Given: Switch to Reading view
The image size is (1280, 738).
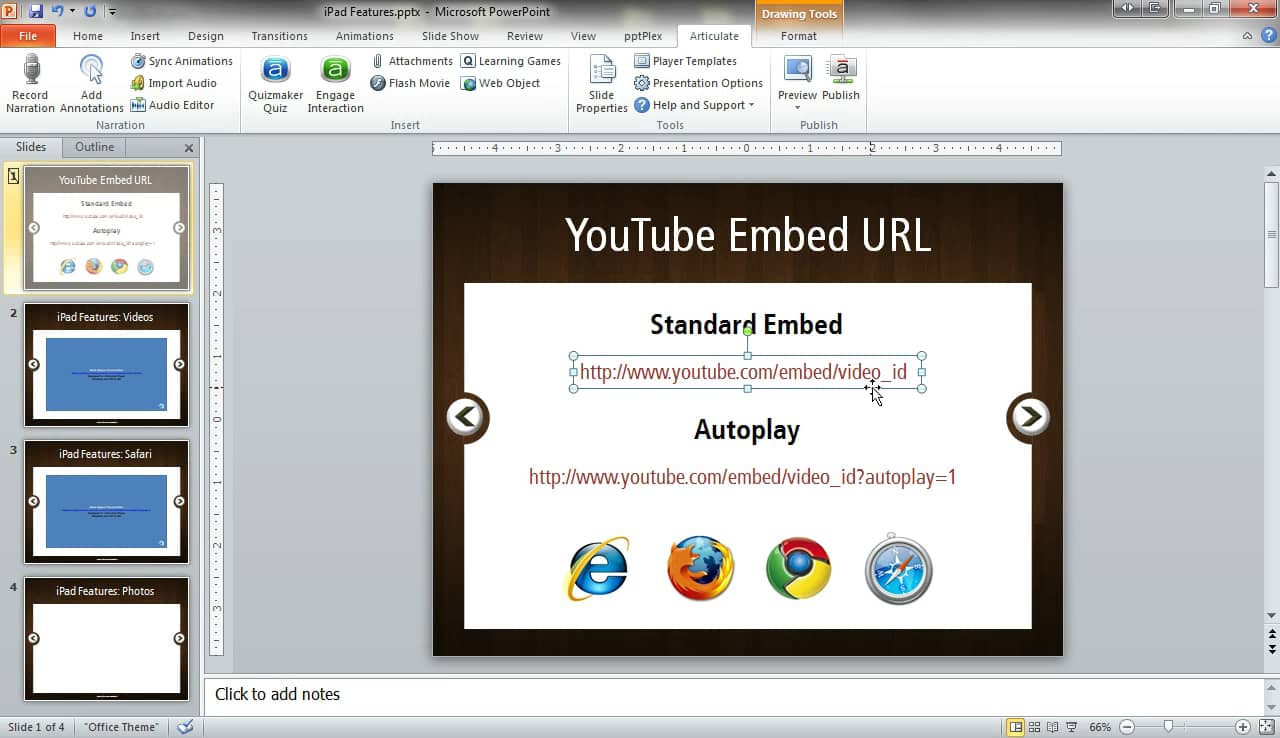Looking at the screenshot, I should (x=1053, y=727).
